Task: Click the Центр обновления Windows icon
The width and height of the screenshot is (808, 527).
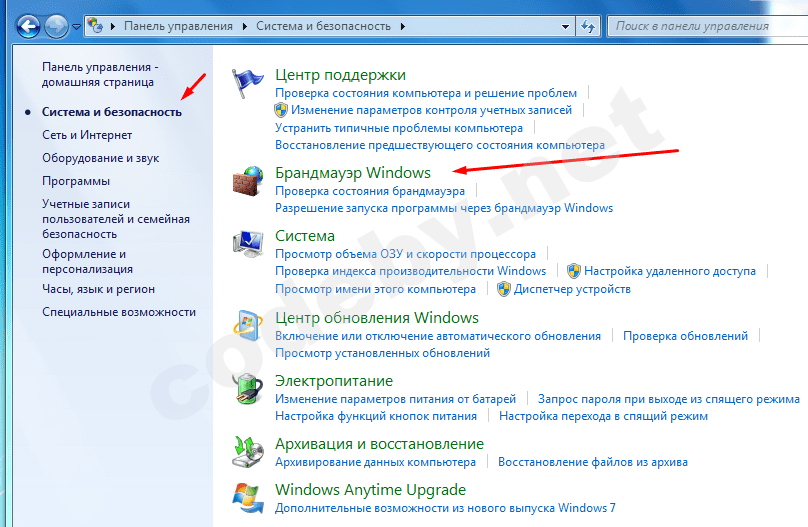Action: [247, 326]
